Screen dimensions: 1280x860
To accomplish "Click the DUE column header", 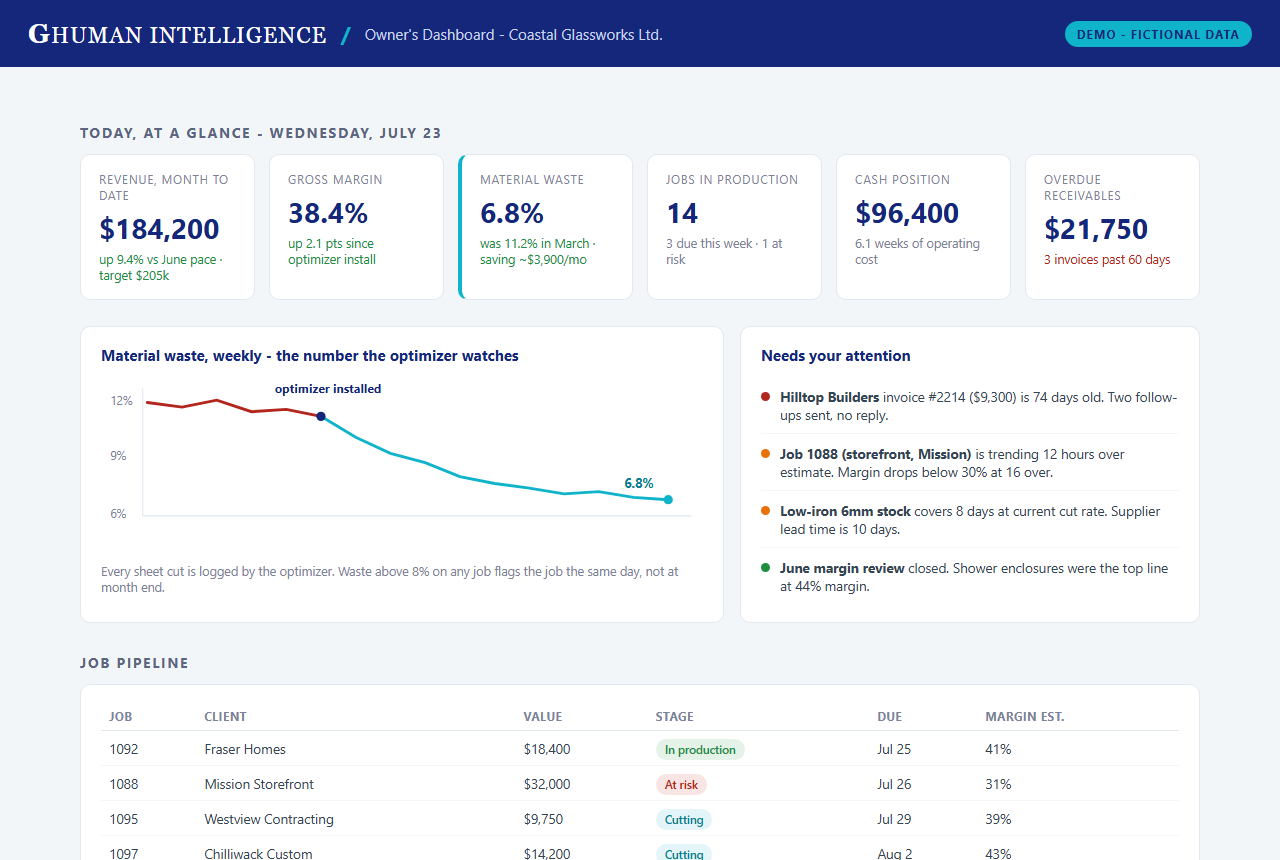I will (x=890, y=717).
